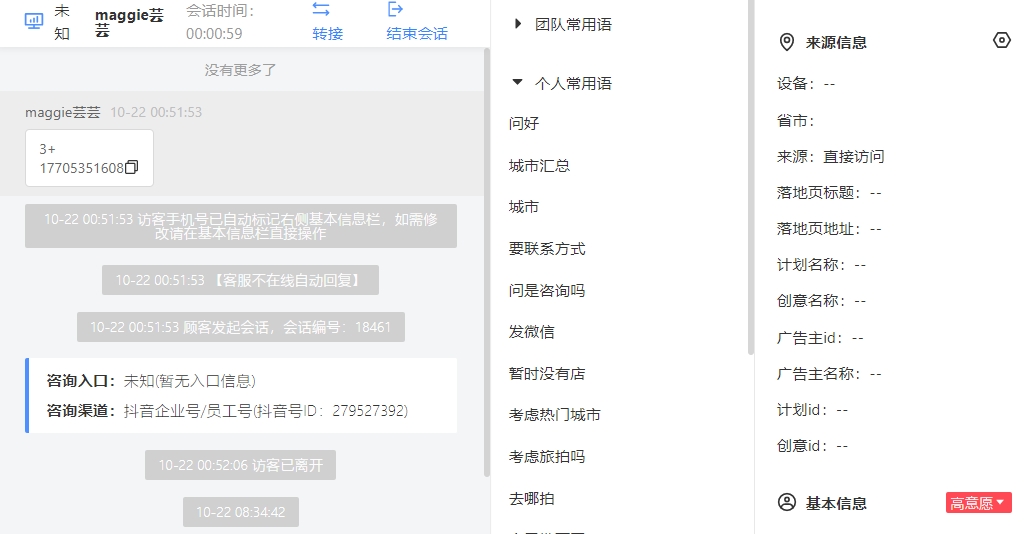
Task: Click the 结束会话 end session button
Action: click(x=417, y=33)
